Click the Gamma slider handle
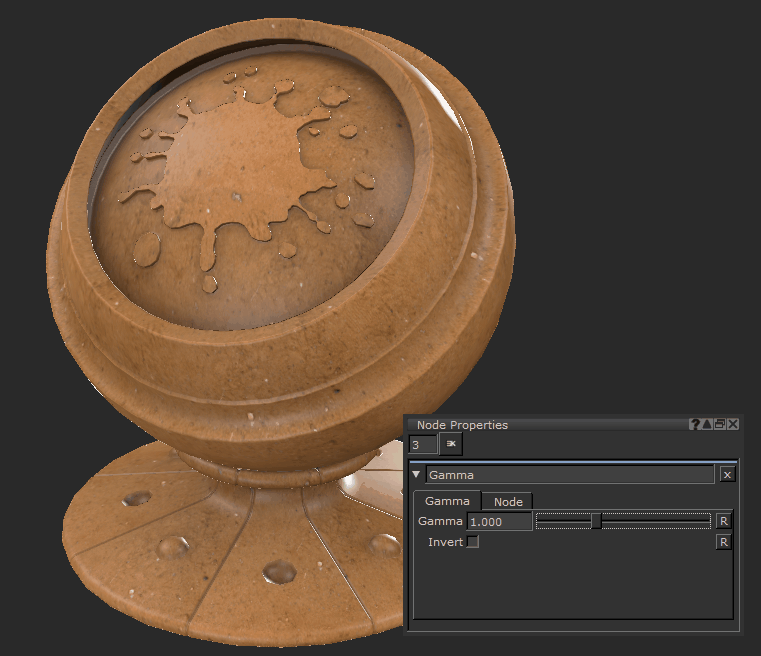This screenshot has width=761, height=656. coord(596,521)
